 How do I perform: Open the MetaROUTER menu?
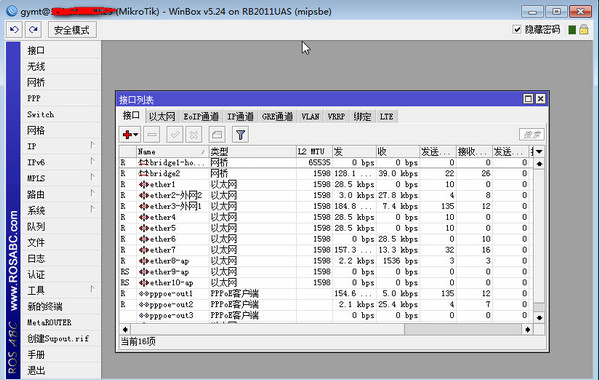point(61,323)
